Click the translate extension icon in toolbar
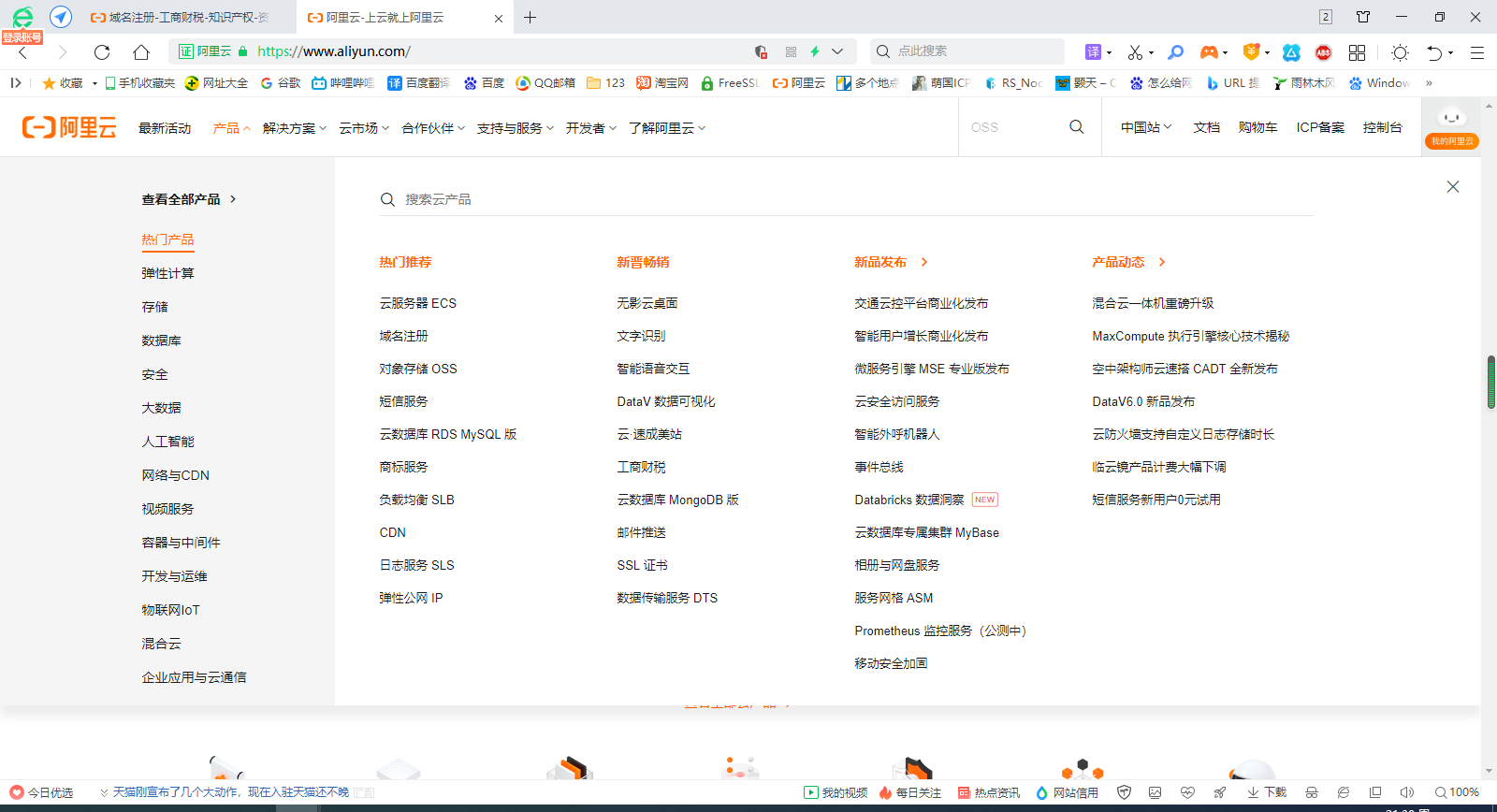The width and height of the screenshot is (1497, 812). pos(1093,52)
